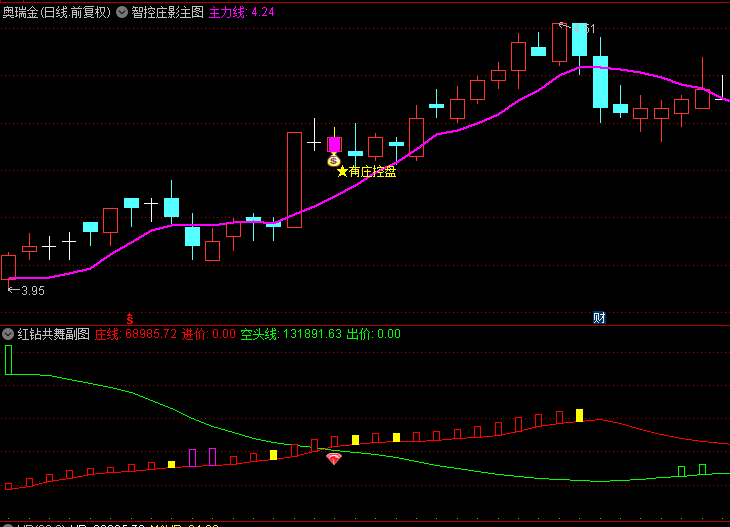Viewport: 730px width, 527px height.
Task: Click the 有庄控盘 signal label
Action: click(372, 172)
